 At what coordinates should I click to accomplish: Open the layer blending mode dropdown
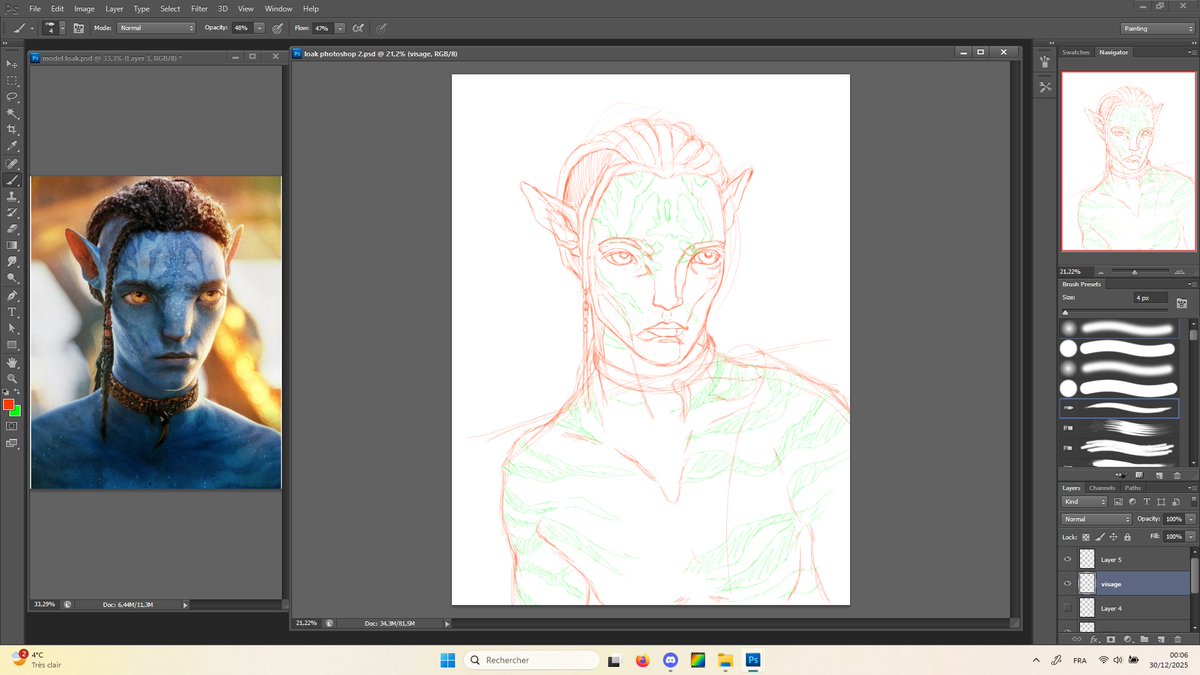tap(1095, 518)
